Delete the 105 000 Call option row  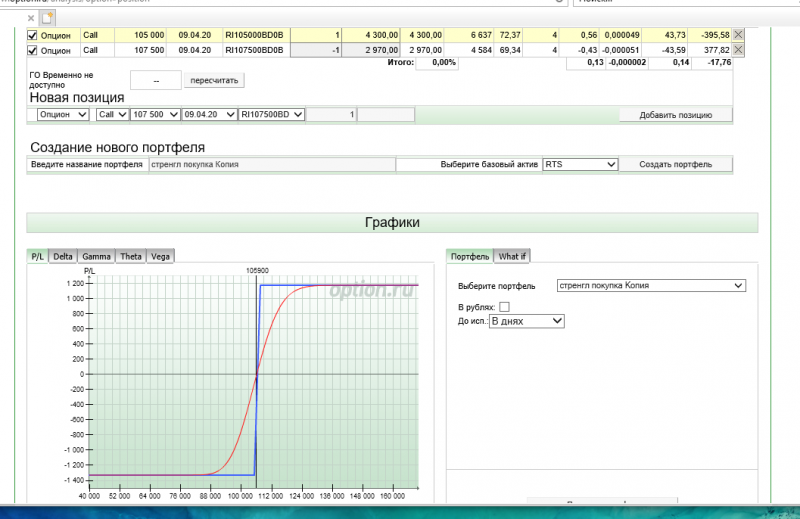738,35
